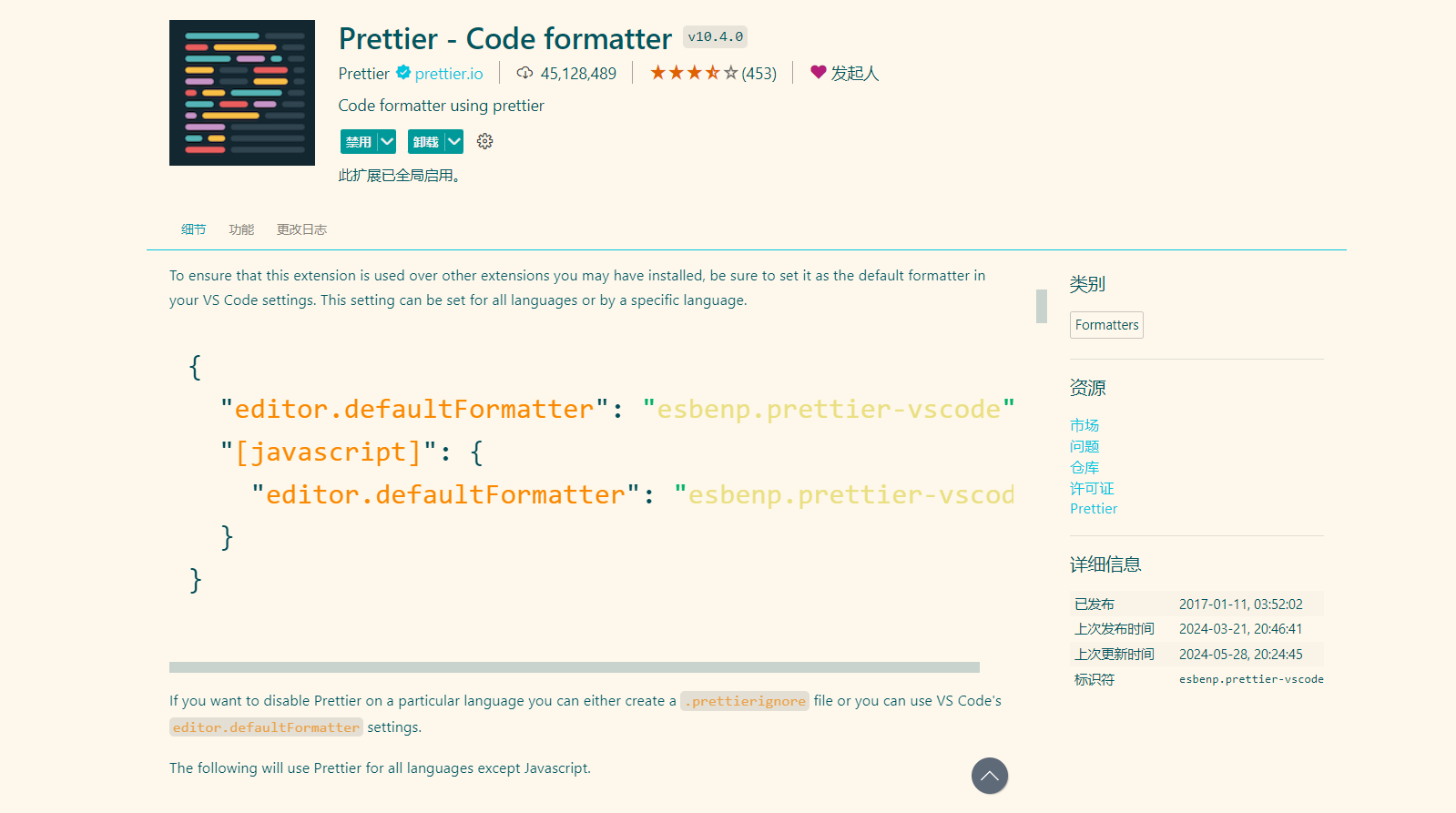Click the install count cloud download icon
The height and width of the screenshot is (813, 1456).
(524, 73)
